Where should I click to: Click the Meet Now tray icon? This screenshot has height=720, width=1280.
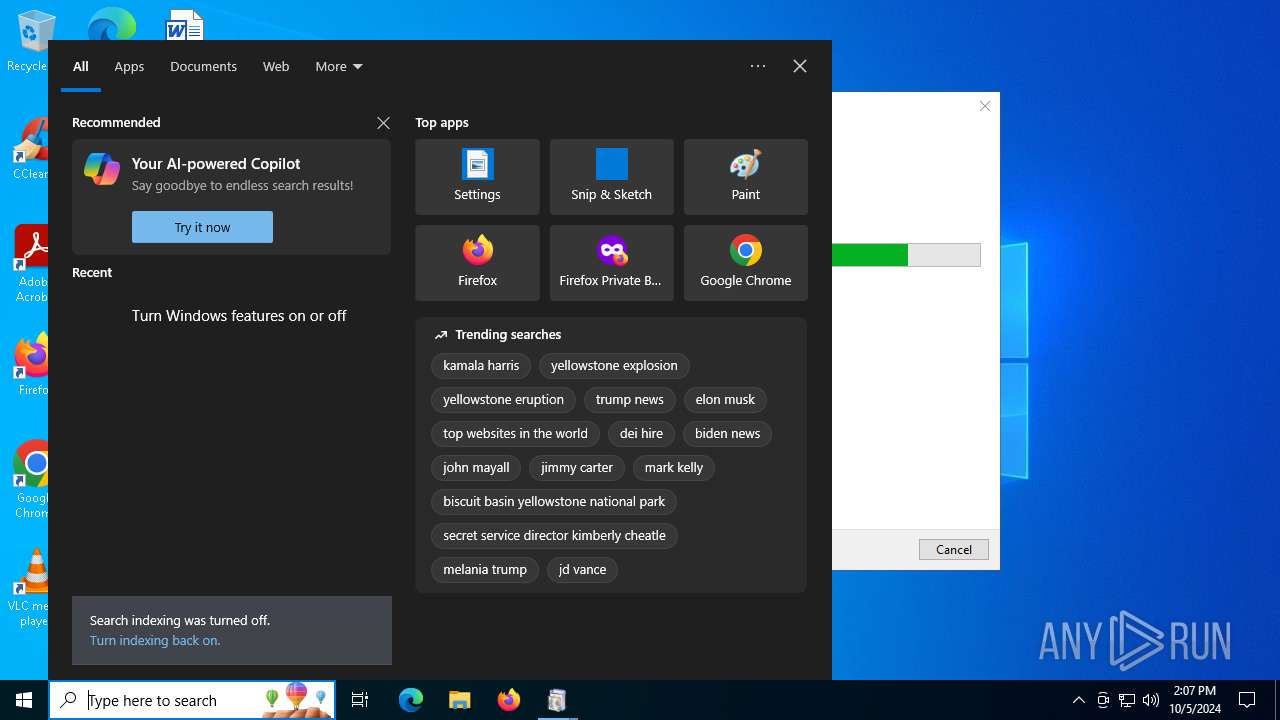click(1103, 700)
